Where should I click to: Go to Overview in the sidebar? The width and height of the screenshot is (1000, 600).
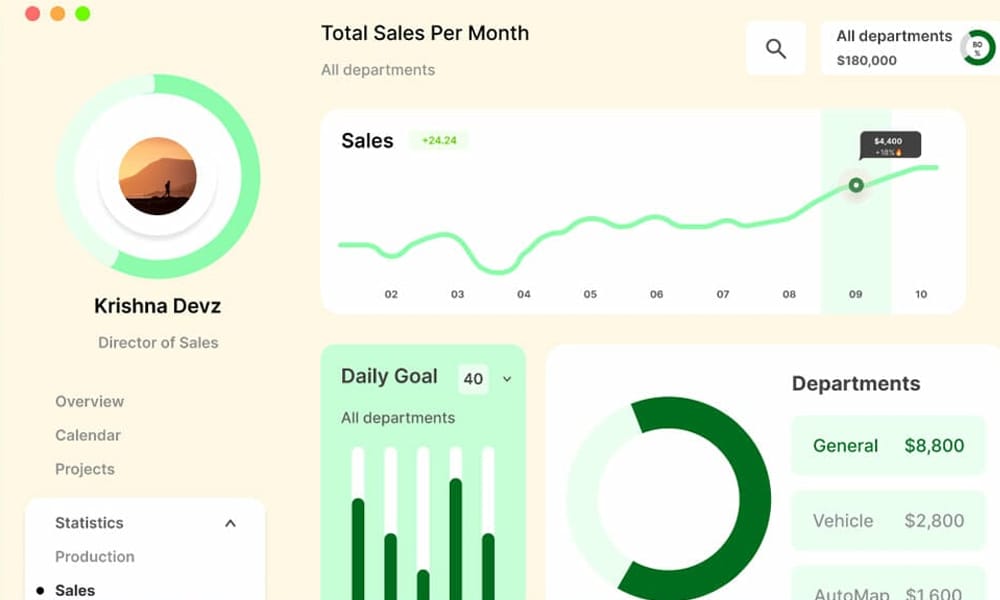point(89,401)
